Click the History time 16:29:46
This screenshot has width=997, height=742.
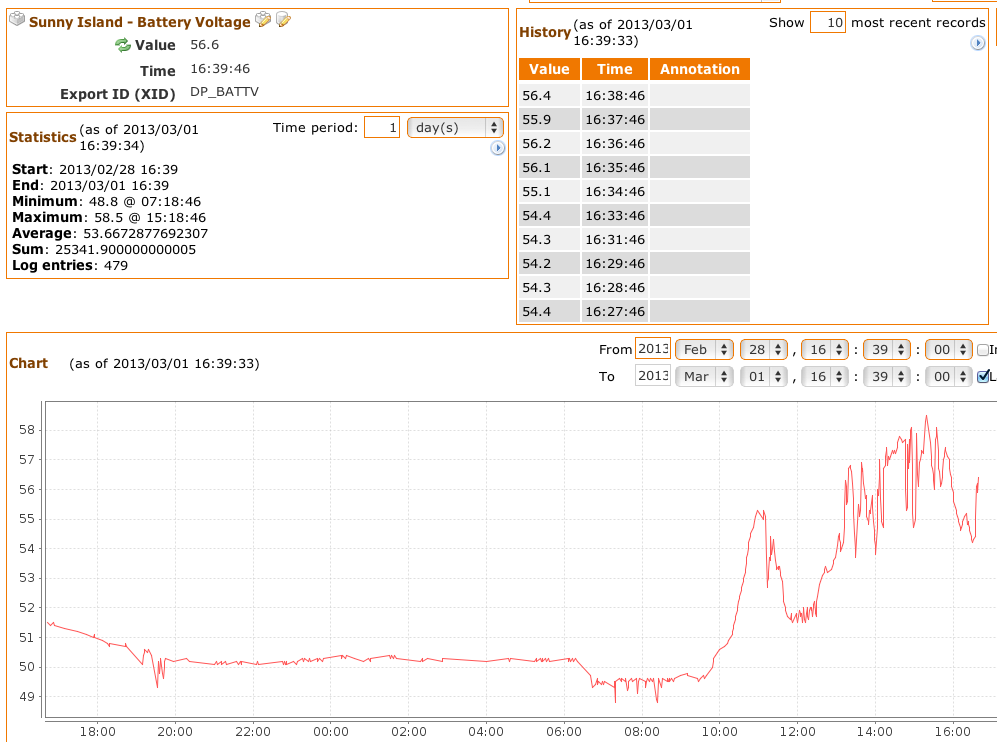tap(615, 264)
